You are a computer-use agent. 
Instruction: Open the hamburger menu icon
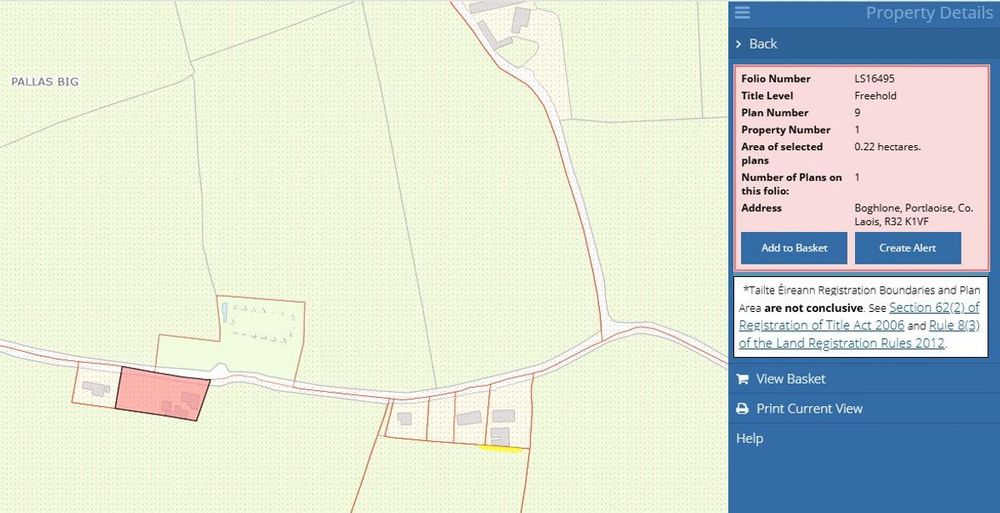[742, 13]
